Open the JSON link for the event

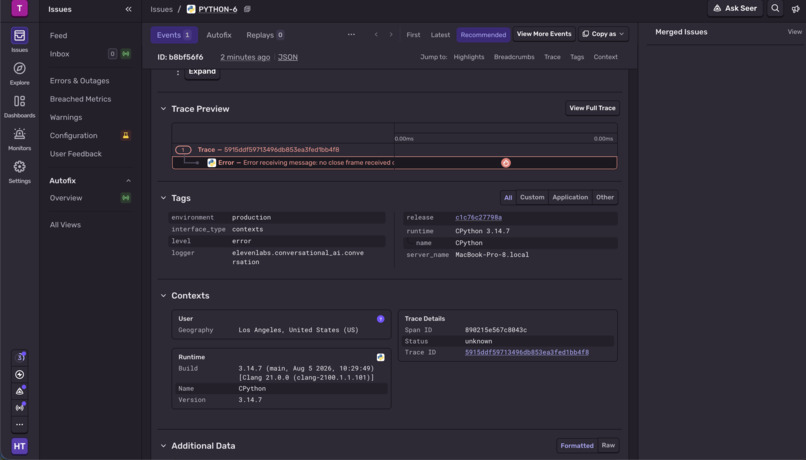tap(288, 57)
